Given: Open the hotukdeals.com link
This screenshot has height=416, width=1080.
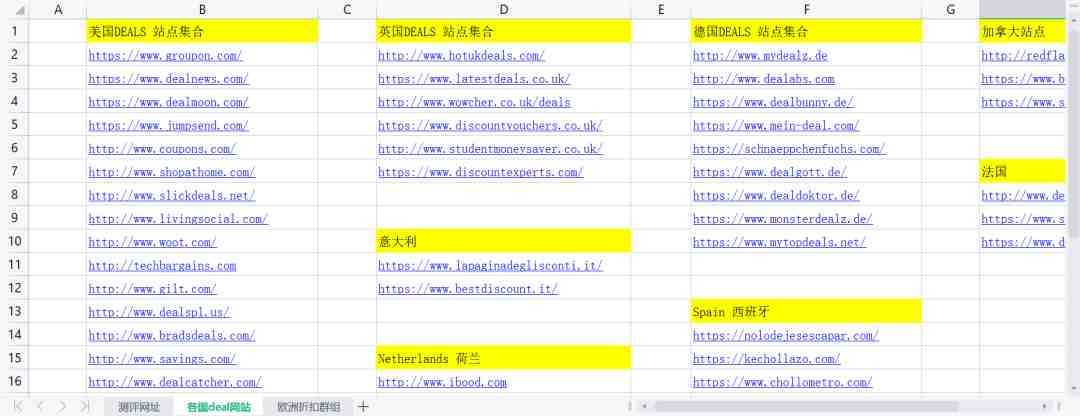Looking at the screenshot, I should [x=461, y=56].
